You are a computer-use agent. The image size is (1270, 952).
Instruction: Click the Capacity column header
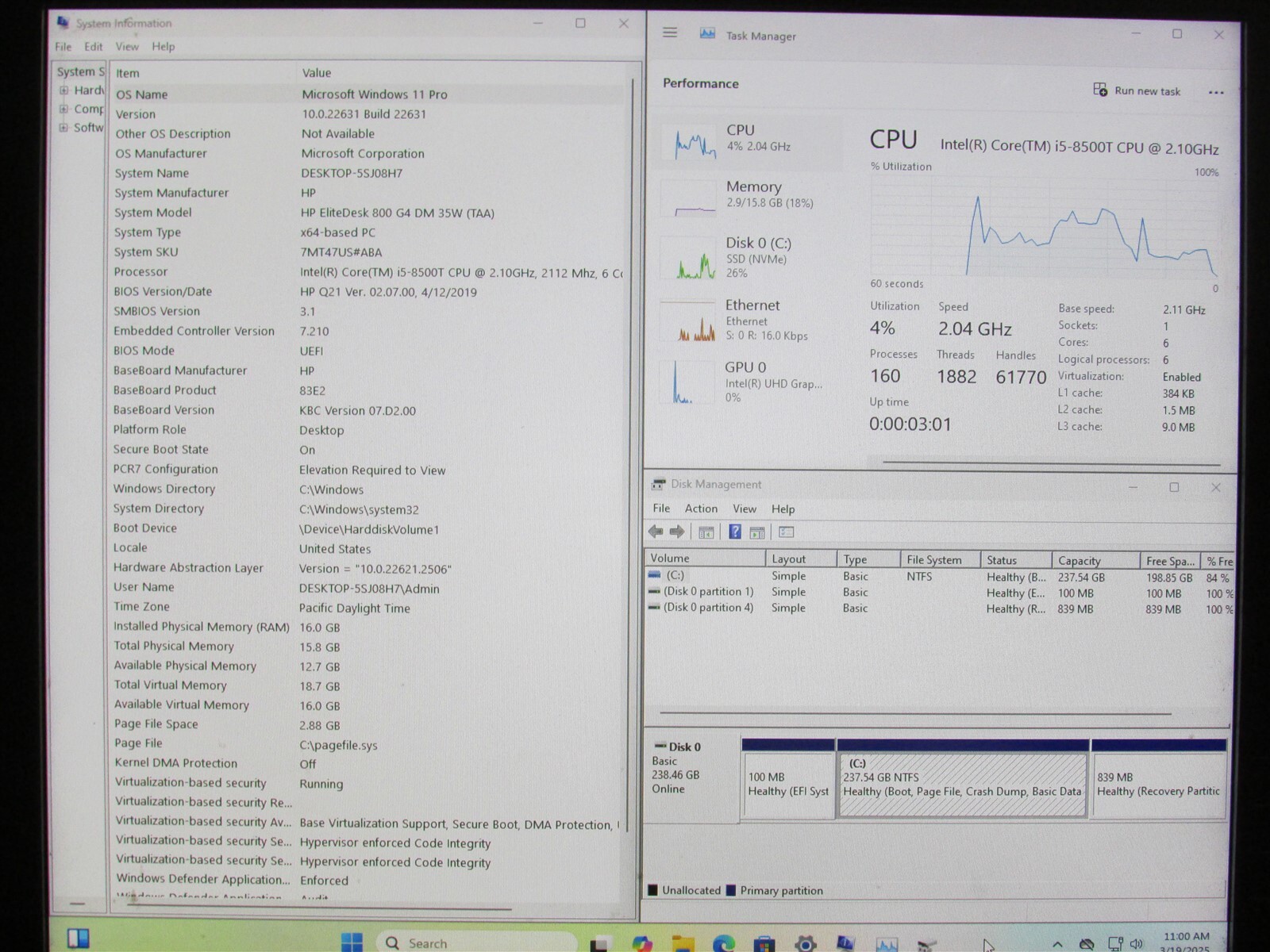(x=1094, y=560)
